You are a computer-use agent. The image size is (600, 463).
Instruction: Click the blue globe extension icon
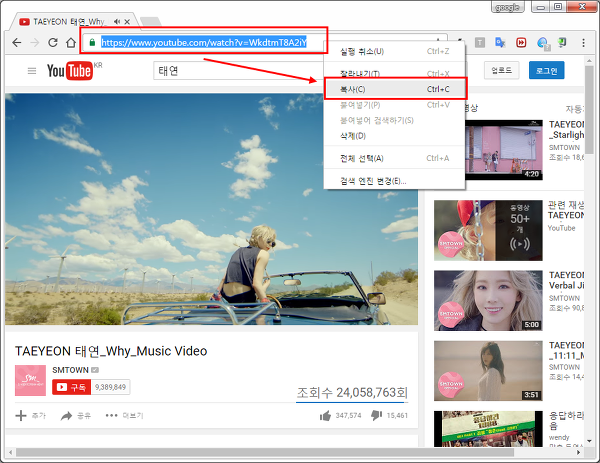[543, 43]
